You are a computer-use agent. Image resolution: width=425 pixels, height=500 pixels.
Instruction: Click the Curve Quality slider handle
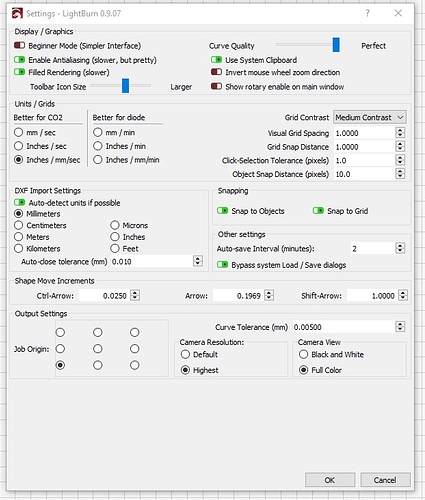(x=336, y=45)
